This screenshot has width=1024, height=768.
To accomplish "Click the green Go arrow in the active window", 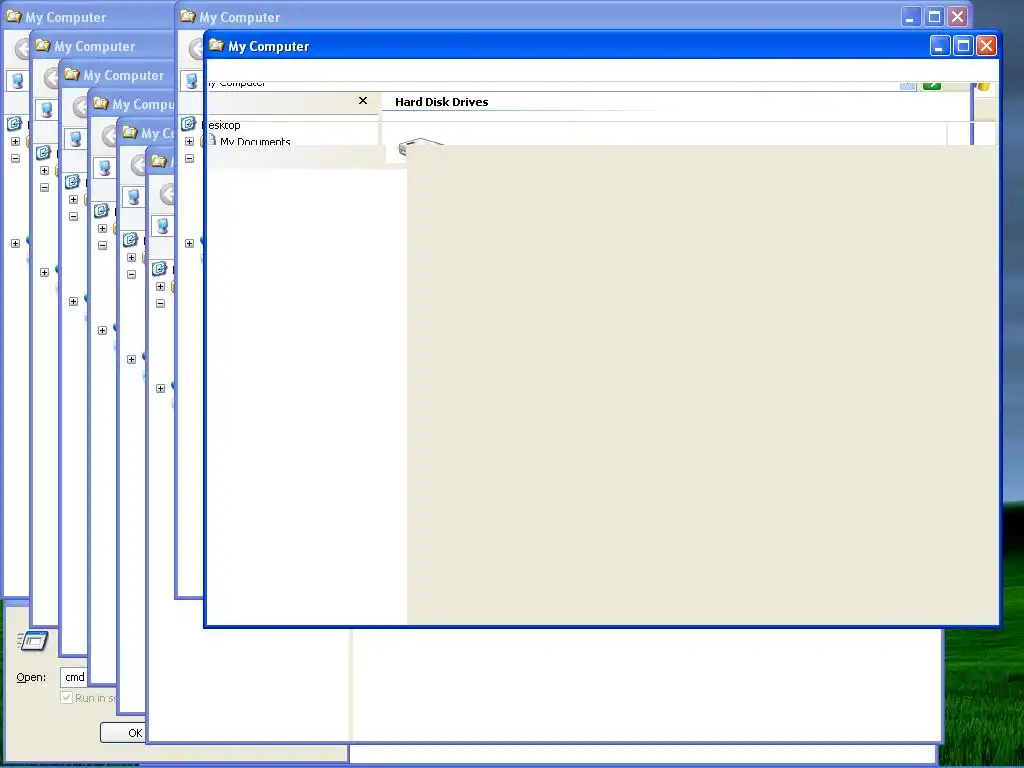I will 932,86.
